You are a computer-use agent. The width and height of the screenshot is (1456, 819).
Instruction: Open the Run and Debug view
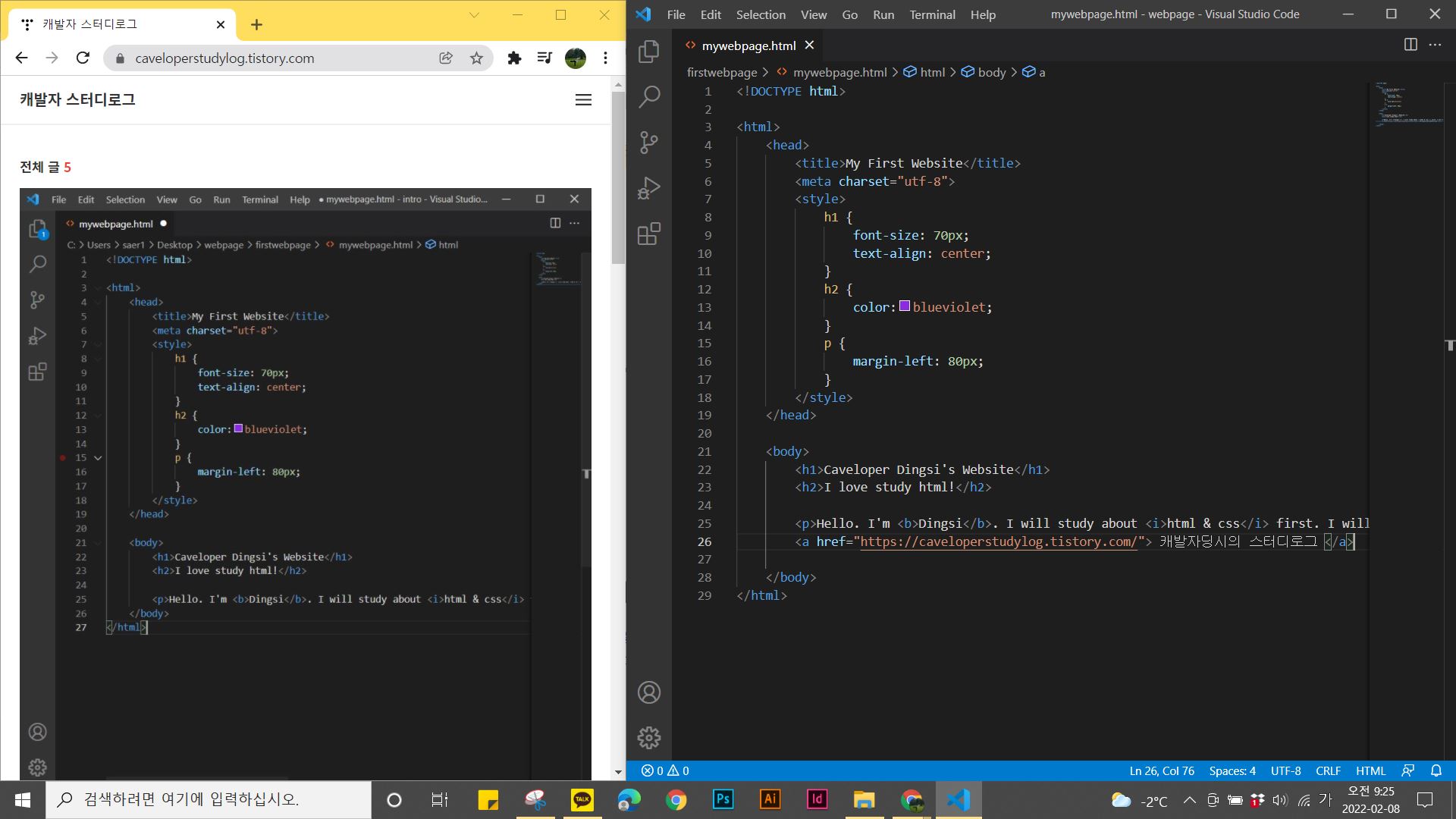(x=649, y=188)
